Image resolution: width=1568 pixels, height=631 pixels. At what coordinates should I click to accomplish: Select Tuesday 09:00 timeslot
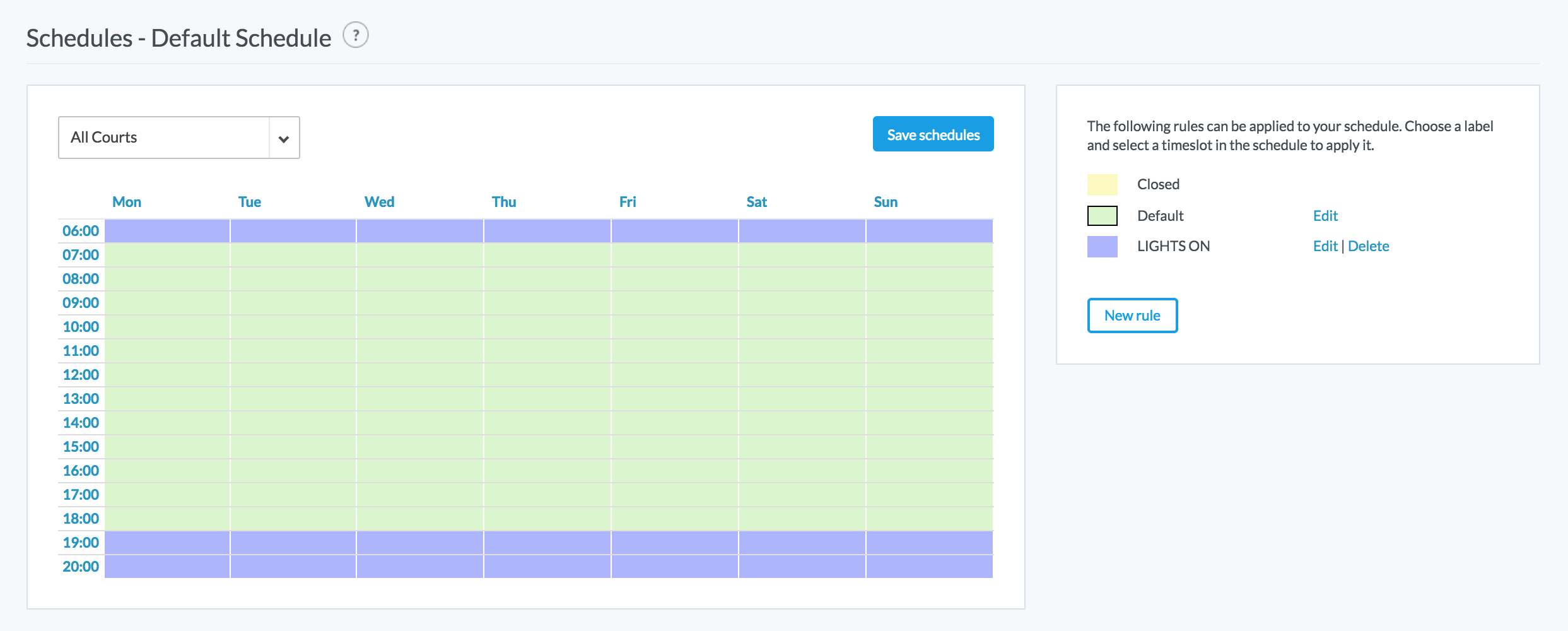coord(293,303)
